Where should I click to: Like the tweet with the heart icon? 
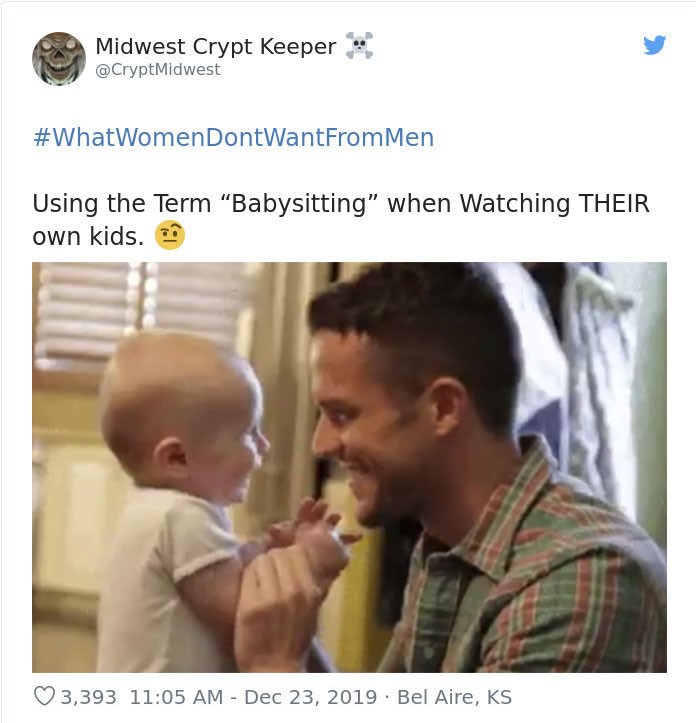tap(44, 696)
